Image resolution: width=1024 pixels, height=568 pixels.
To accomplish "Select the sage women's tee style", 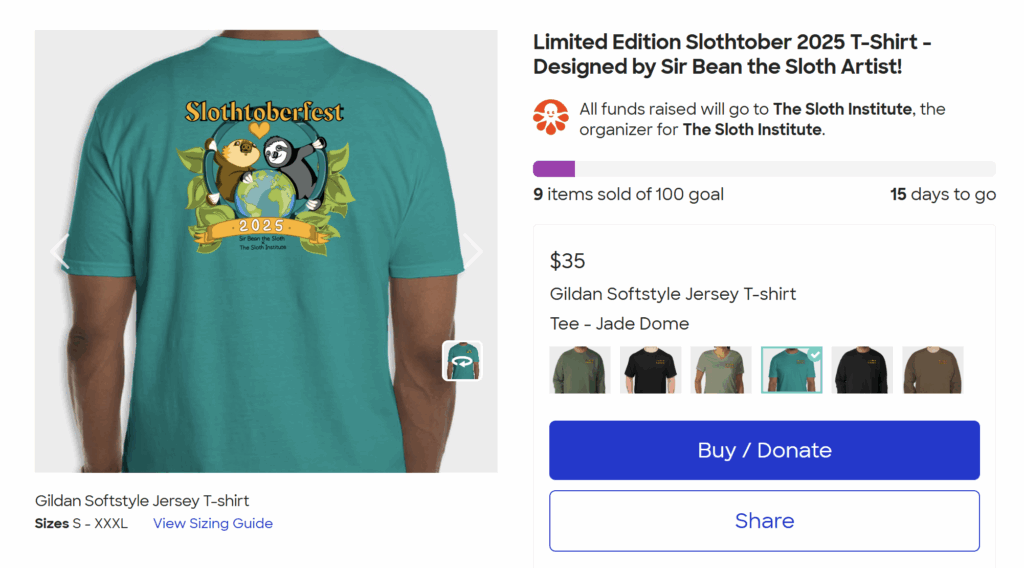I will click(721, 370).
